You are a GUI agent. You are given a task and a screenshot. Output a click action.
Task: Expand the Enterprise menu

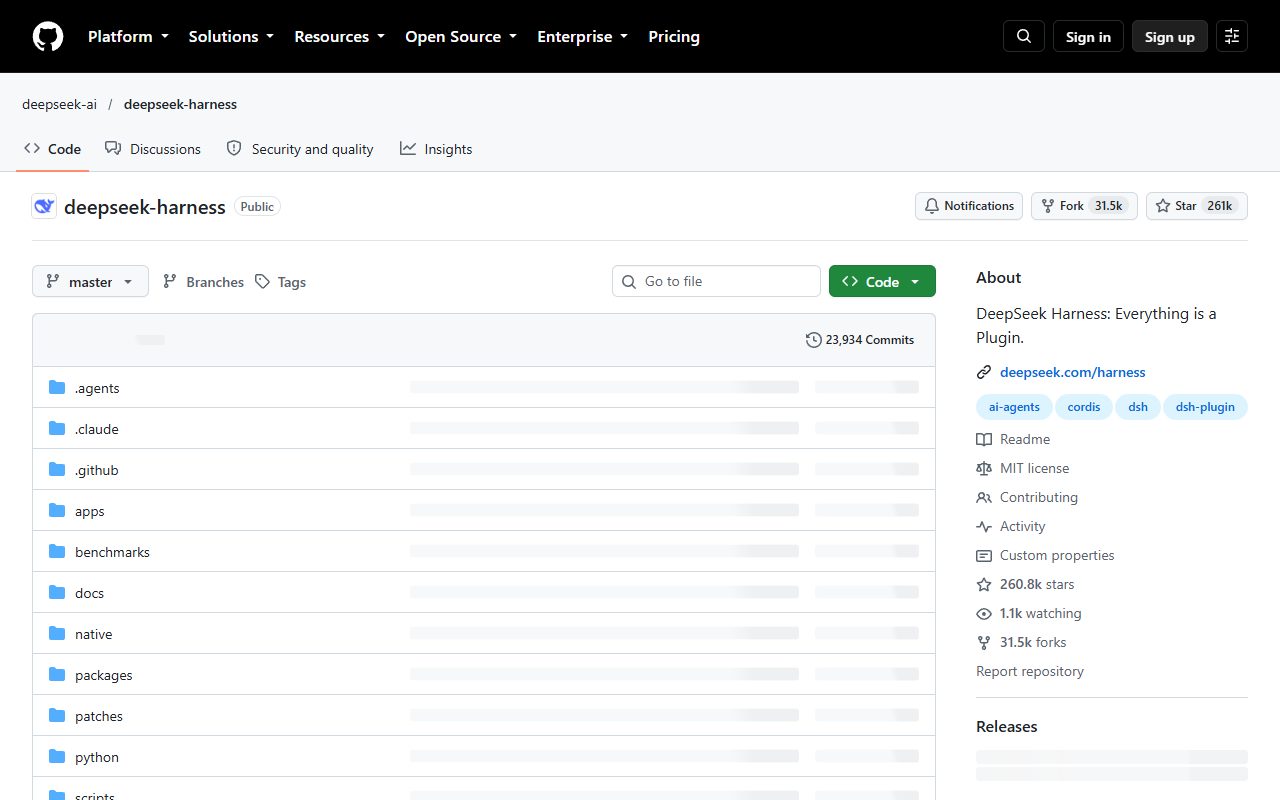click(583, 37)
